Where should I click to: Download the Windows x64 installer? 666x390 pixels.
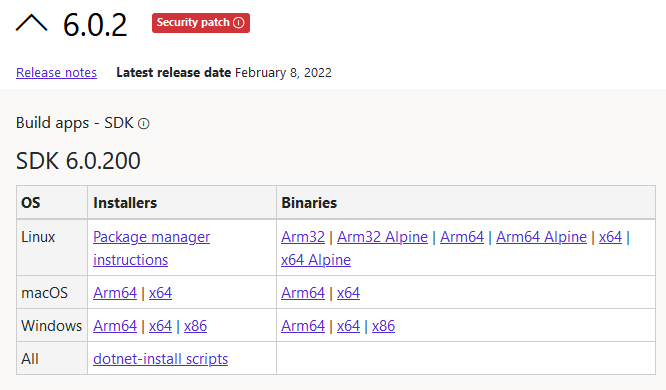pos(161,326)
